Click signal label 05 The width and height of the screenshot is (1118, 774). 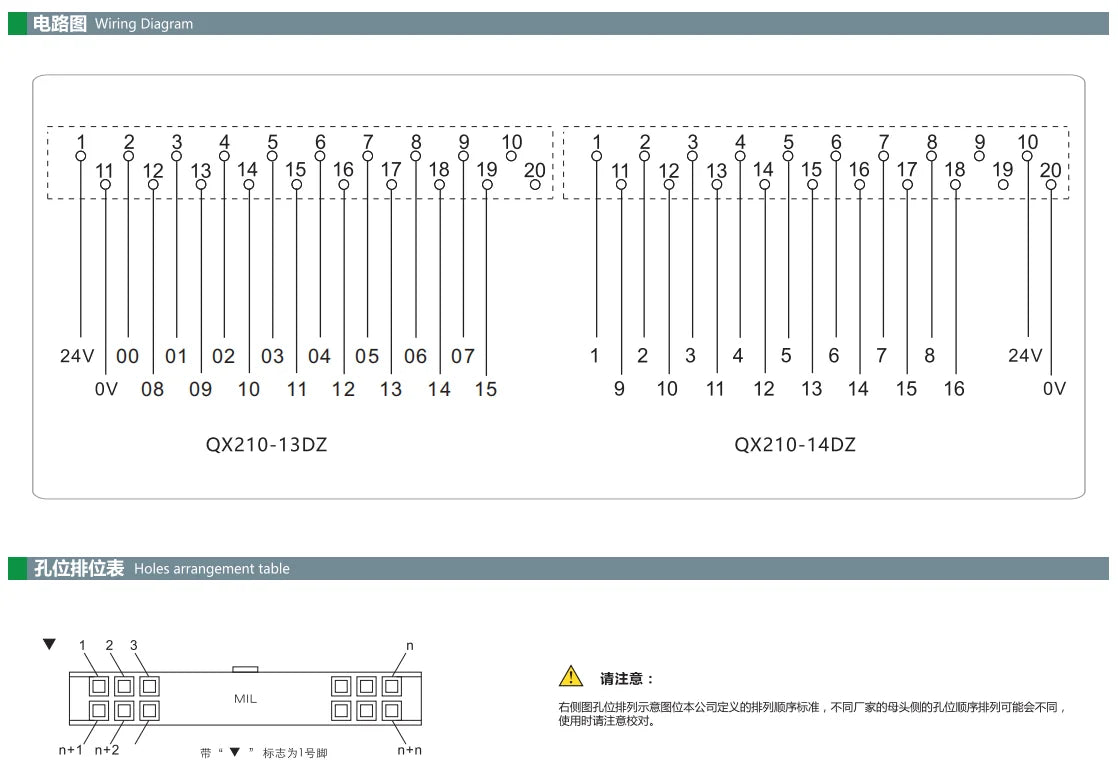(x=367, y=356)
